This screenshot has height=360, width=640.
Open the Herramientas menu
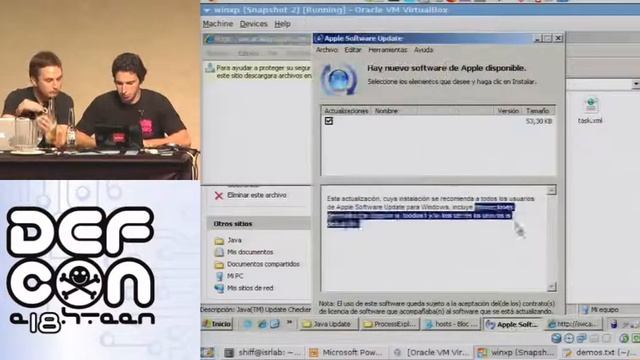tap(388, 50)
